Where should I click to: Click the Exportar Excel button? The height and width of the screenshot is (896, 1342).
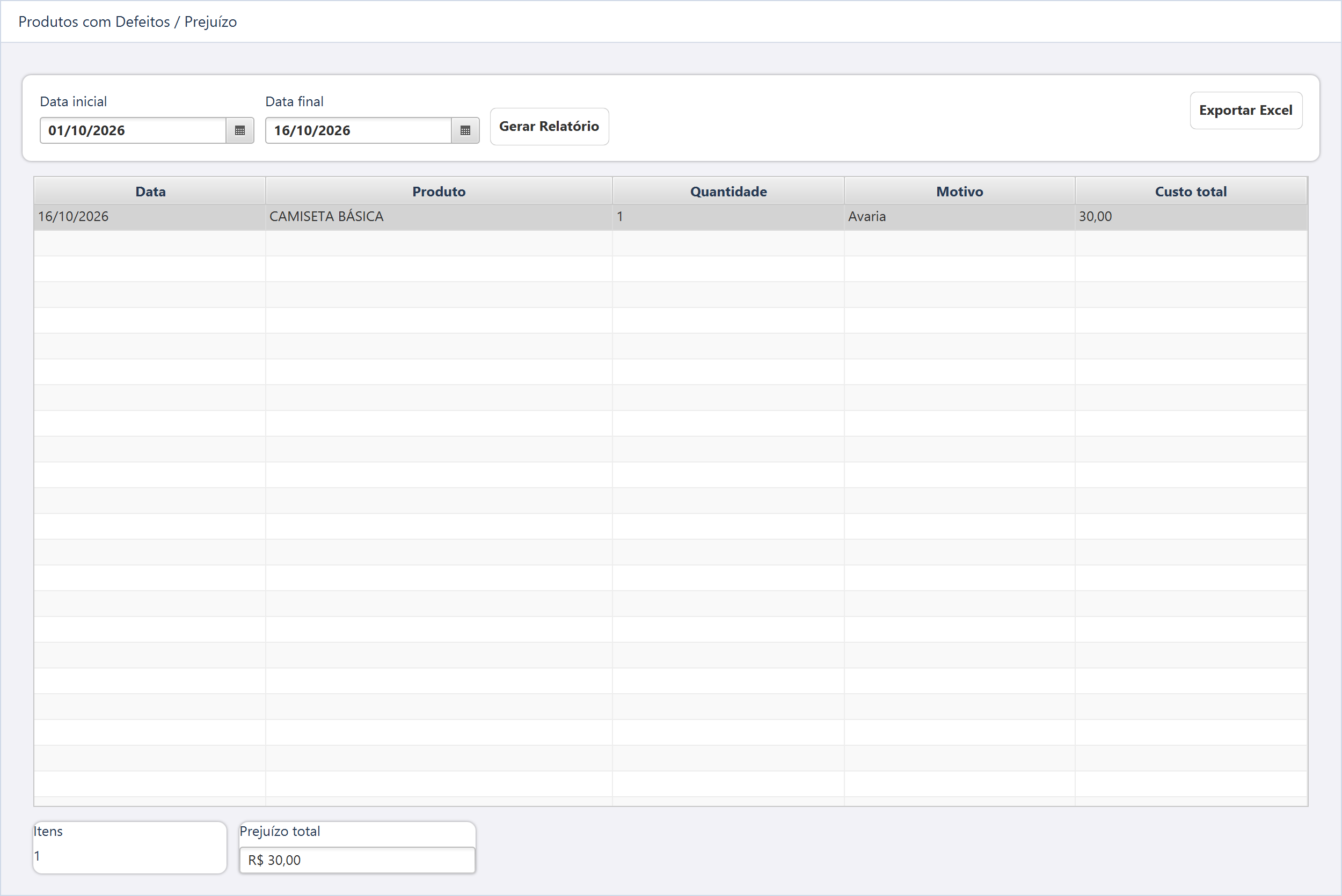coord(1246,111)
